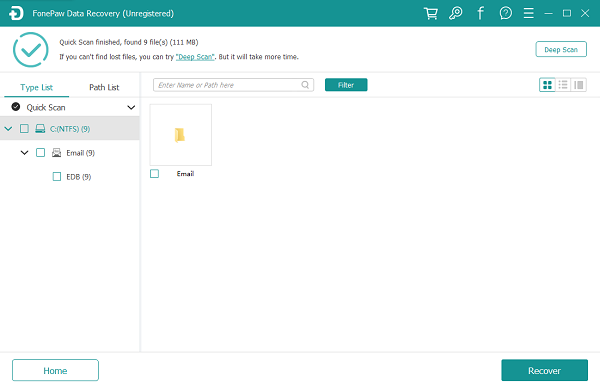Switch to list view
Image resolution: width=600 pixels, height=392 pixels.
[563, 85]
